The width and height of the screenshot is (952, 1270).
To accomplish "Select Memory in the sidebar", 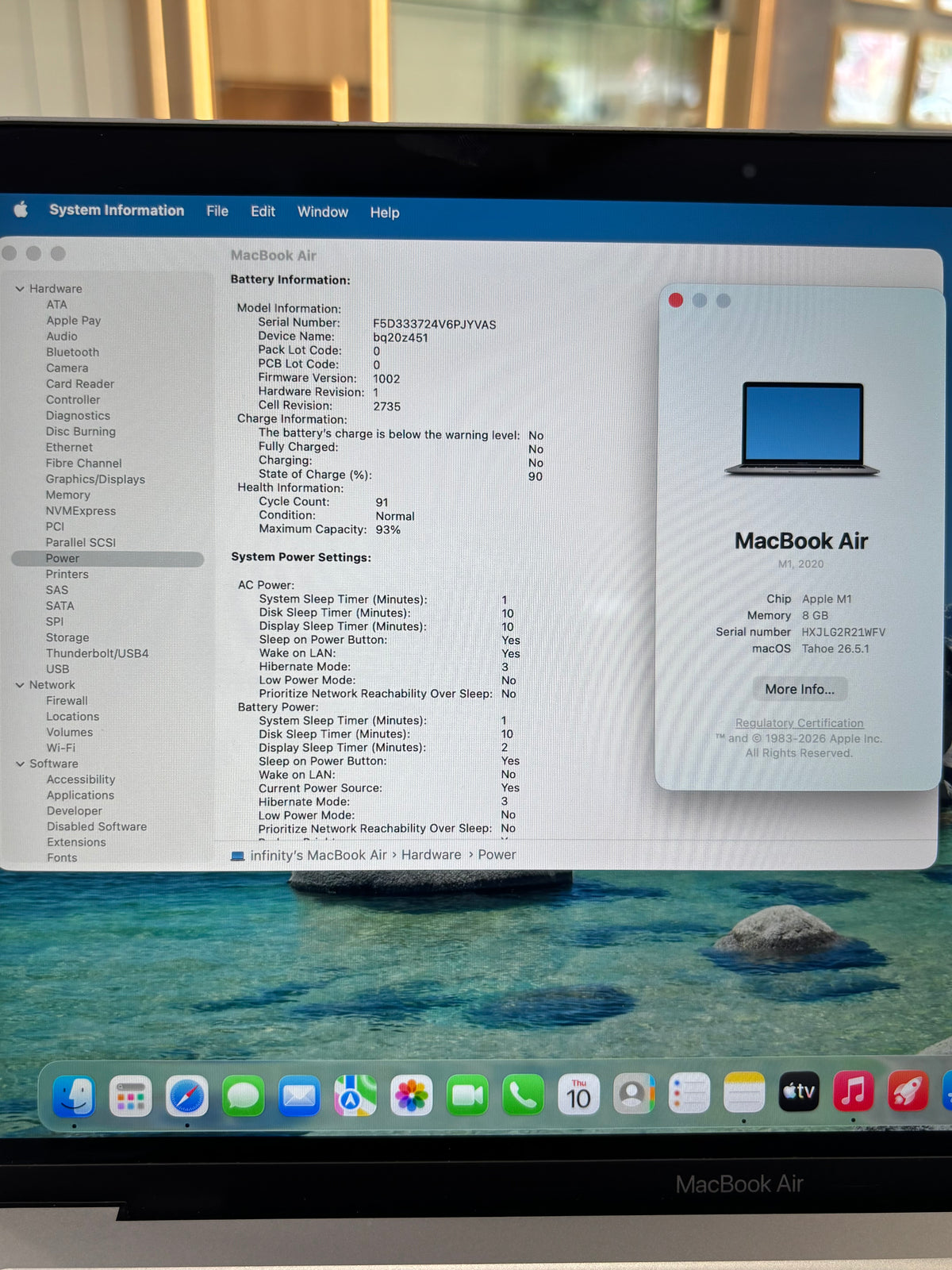I will pos(67,495).
